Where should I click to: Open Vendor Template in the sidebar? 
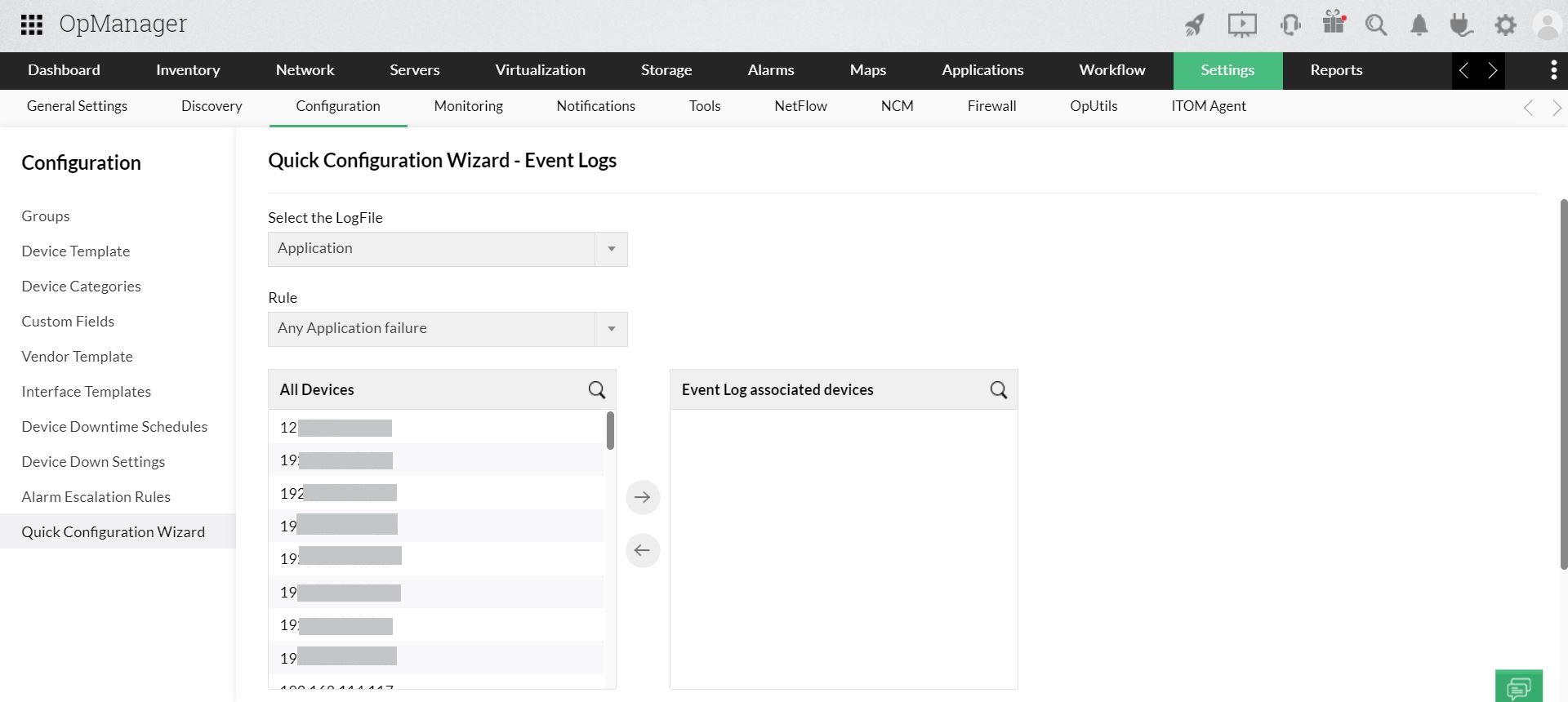78,357
